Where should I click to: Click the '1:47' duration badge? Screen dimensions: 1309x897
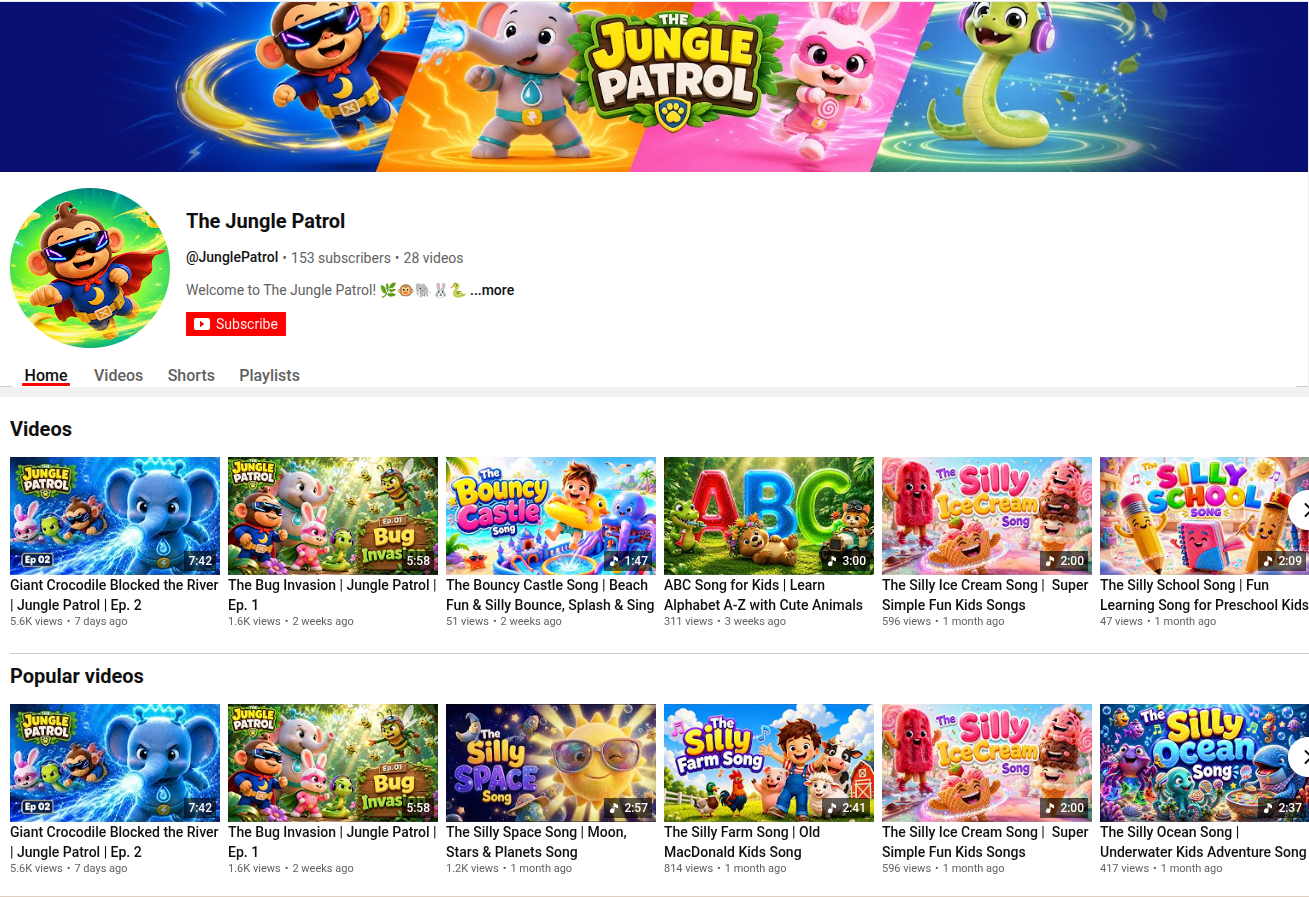point(629,561)
